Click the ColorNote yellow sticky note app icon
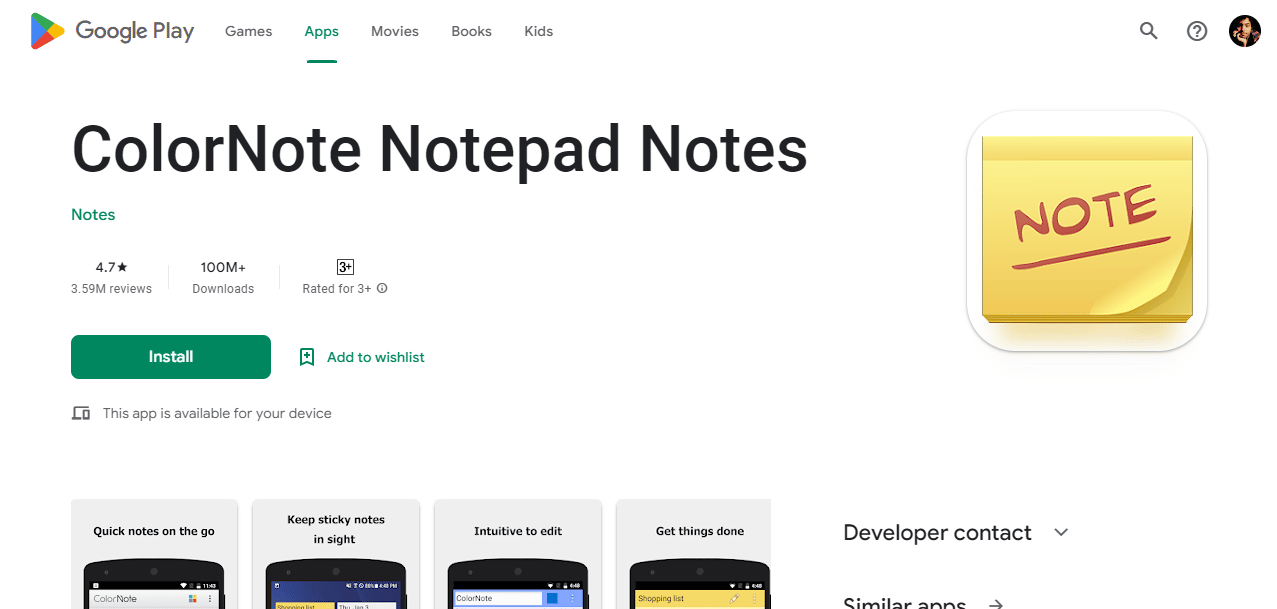The image size is (1277, 609). coord(1087,231)
